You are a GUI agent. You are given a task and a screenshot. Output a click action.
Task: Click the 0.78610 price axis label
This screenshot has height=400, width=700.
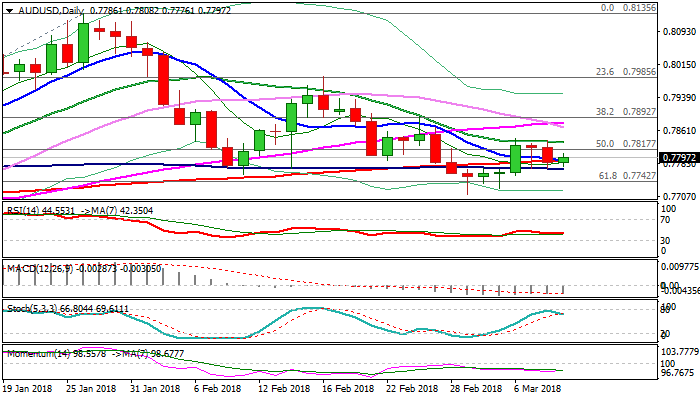[679, 130]
